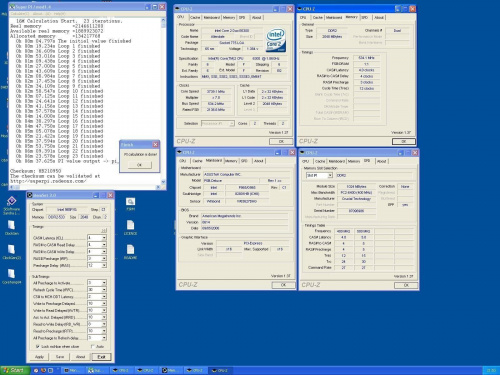Image resolution: width=500 pixels, height=375 pixels.
Task: Click OK in the CPU-Z Motherboard window
Action: [x=283, y=285]
